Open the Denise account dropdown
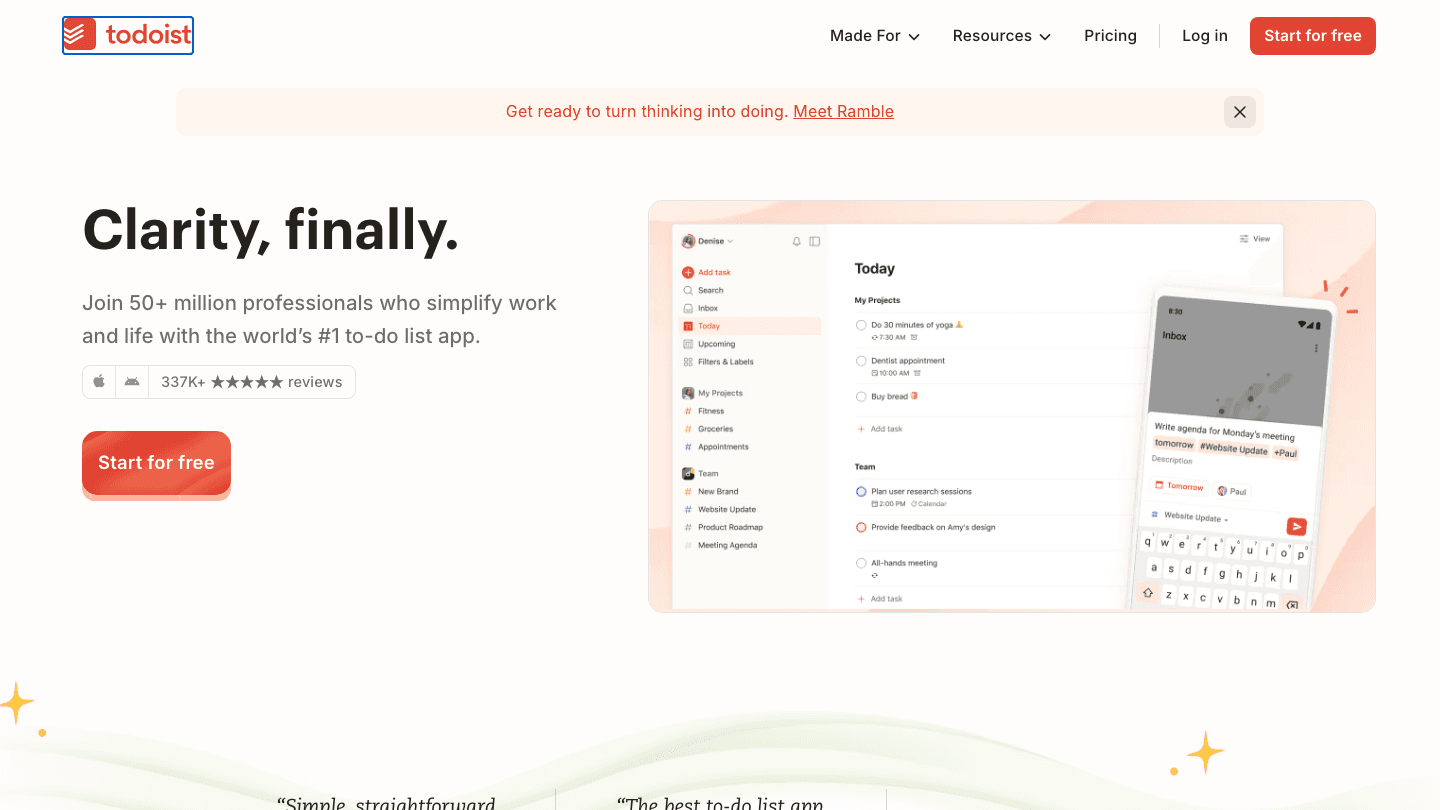Screen dimensions: 1440x810 708,241
